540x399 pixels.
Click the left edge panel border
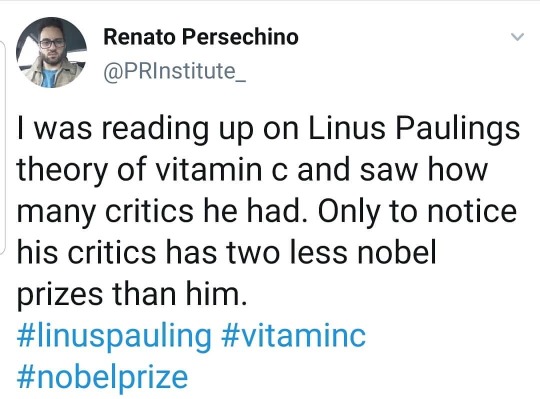pos(3,148)
